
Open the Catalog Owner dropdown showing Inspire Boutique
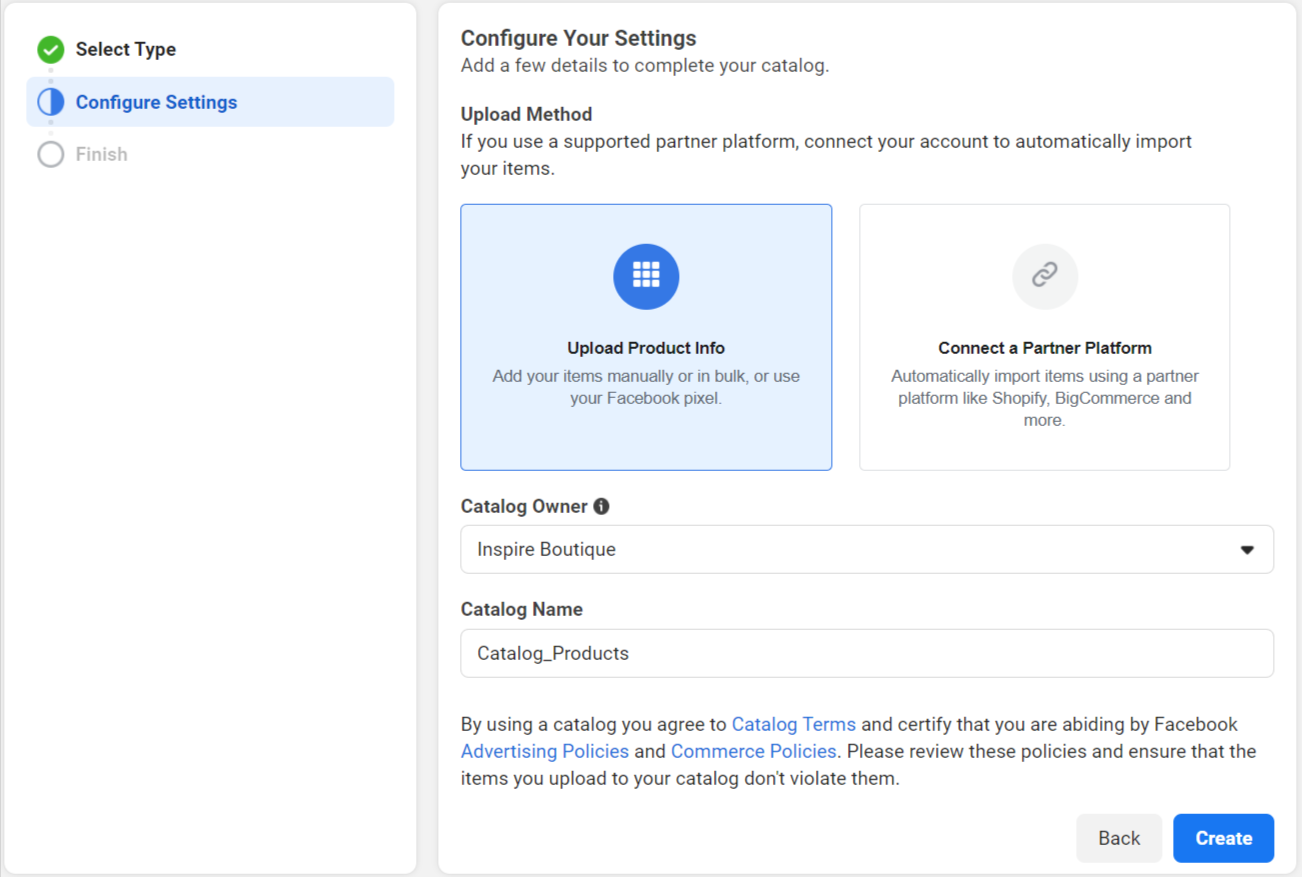[867, 549]
